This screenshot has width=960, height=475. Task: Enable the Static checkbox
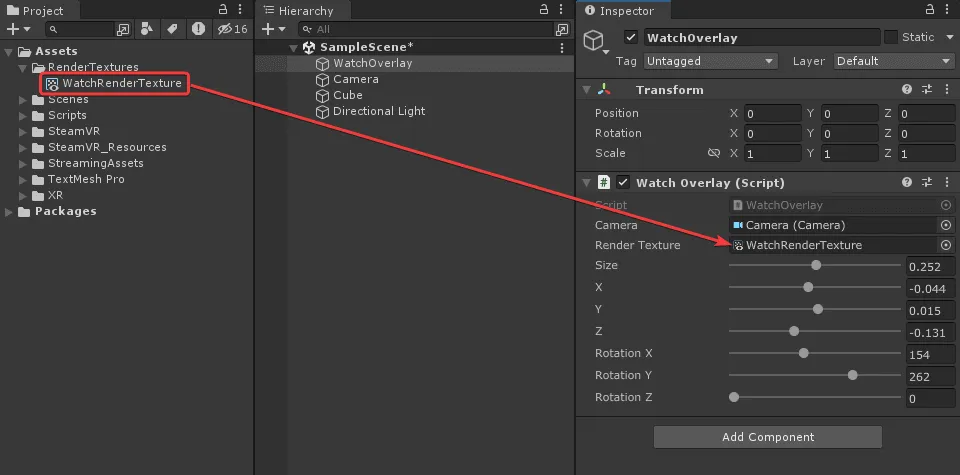tap(891, 38)
